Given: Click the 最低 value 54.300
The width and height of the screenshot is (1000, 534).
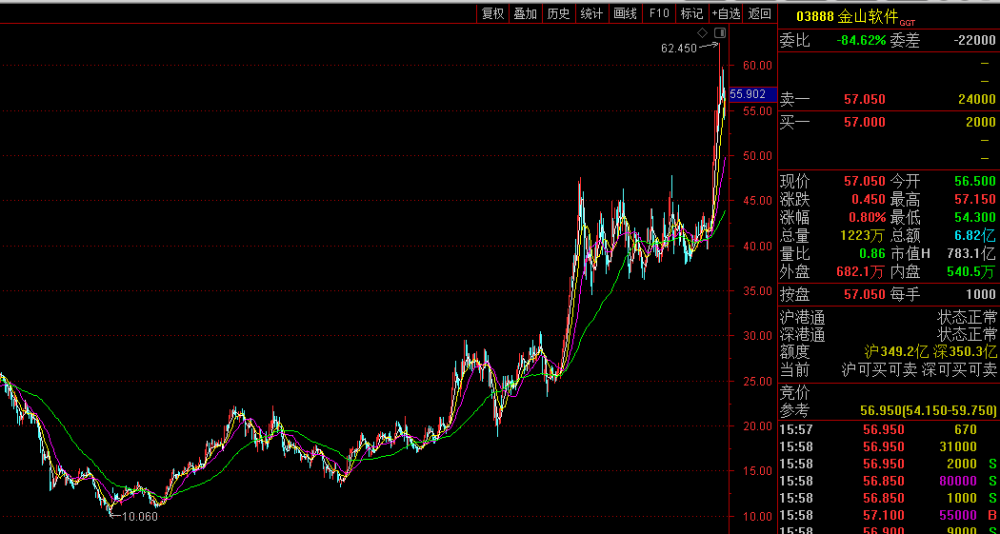Looking at the screenshot, I should coord(974,218).
